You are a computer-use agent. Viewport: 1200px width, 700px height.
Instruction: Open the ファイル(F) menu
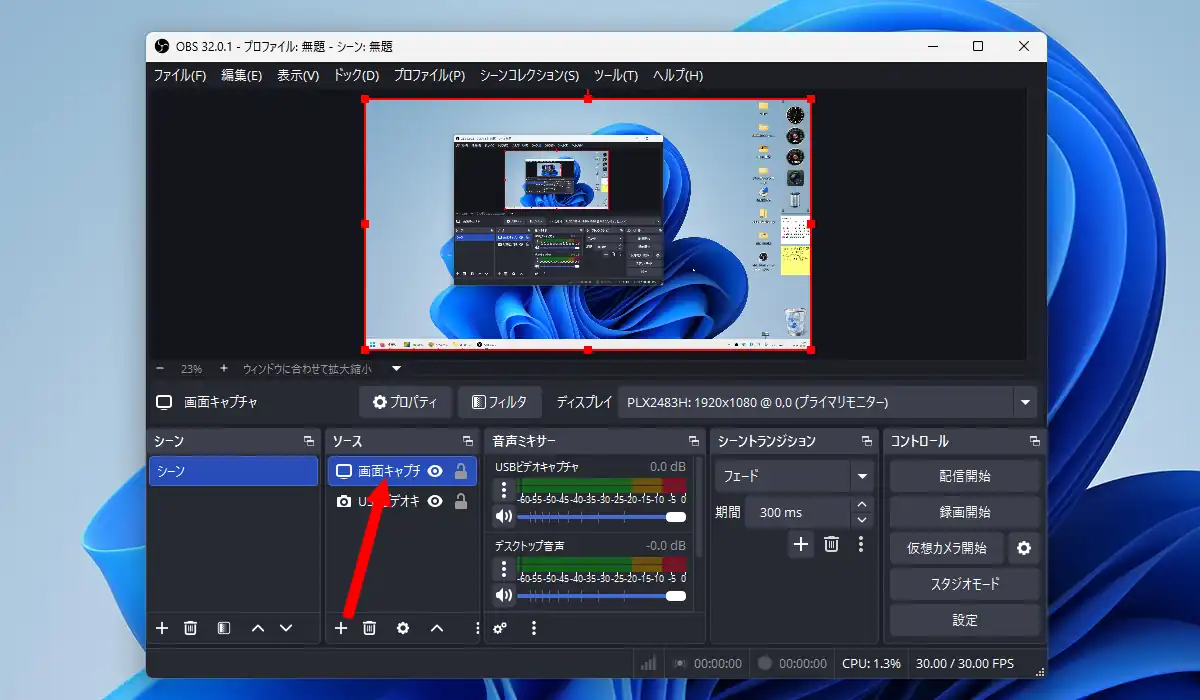click(180, 75)
